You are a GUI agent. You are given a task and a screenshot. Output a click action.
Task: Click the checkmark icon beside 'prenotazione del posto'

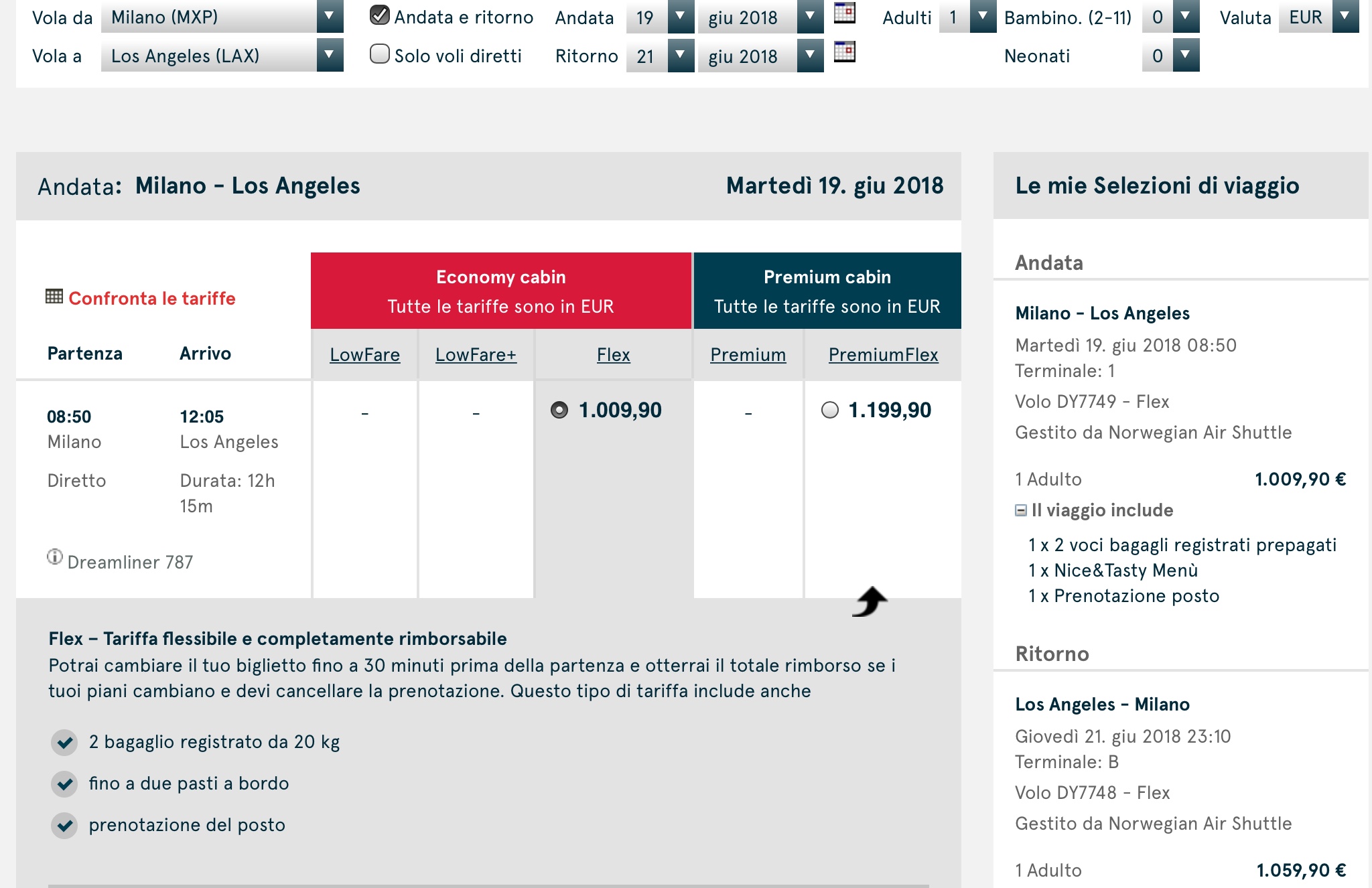[65, 826]
